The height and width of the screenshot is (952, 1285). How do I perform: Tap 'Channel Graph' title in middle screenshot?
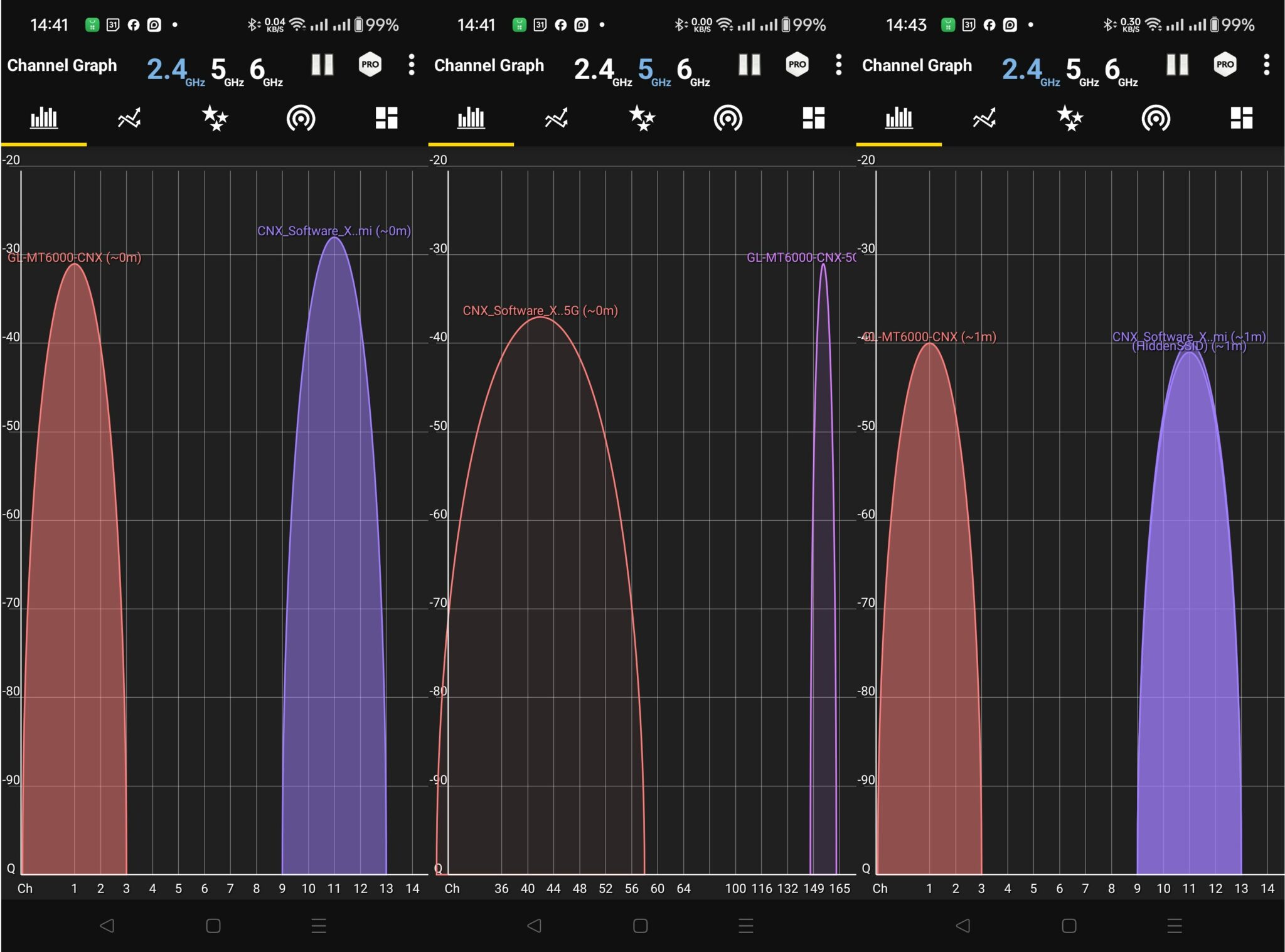489,65
